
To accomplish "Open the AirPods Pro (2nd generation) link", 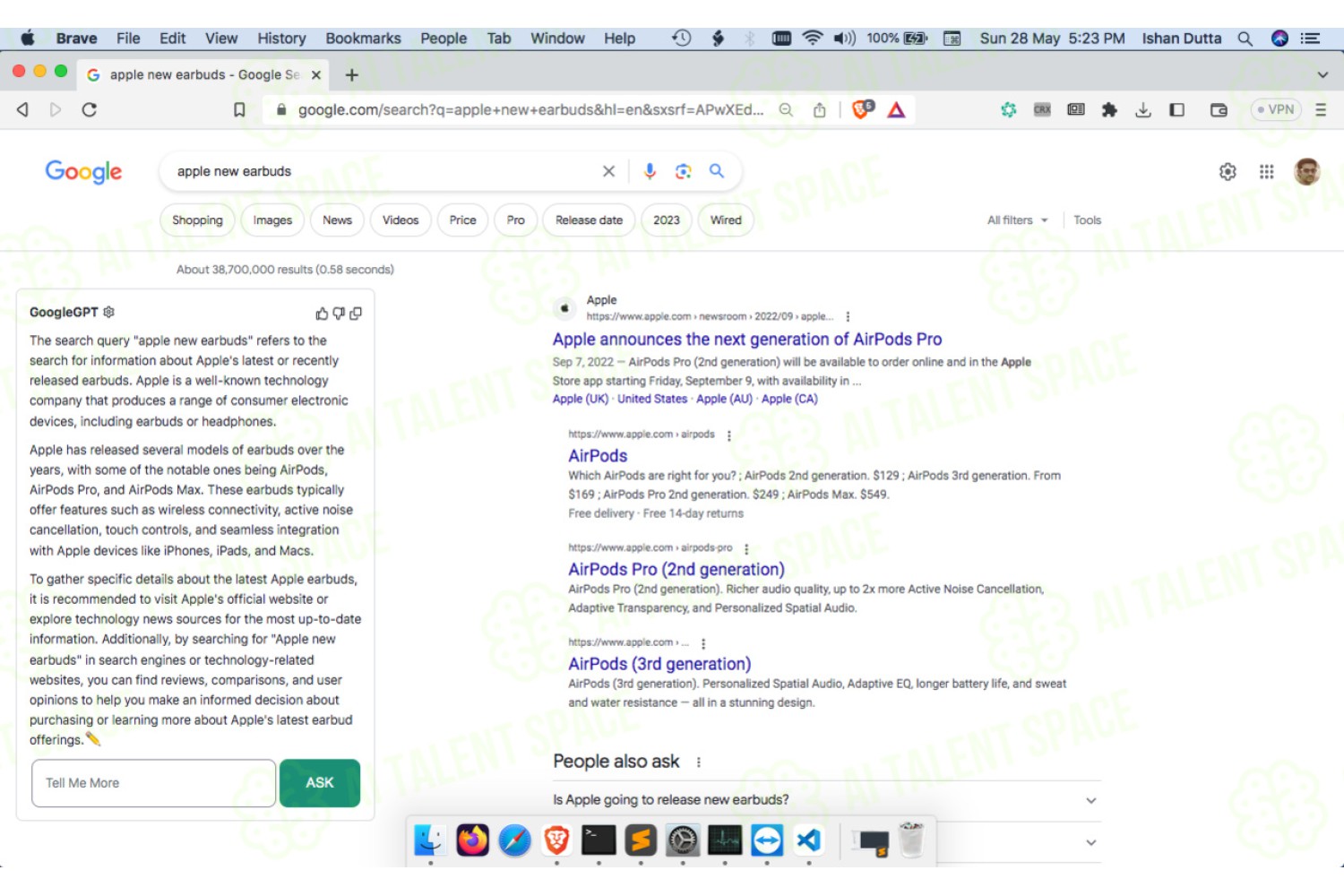I will tap(676, 570).
